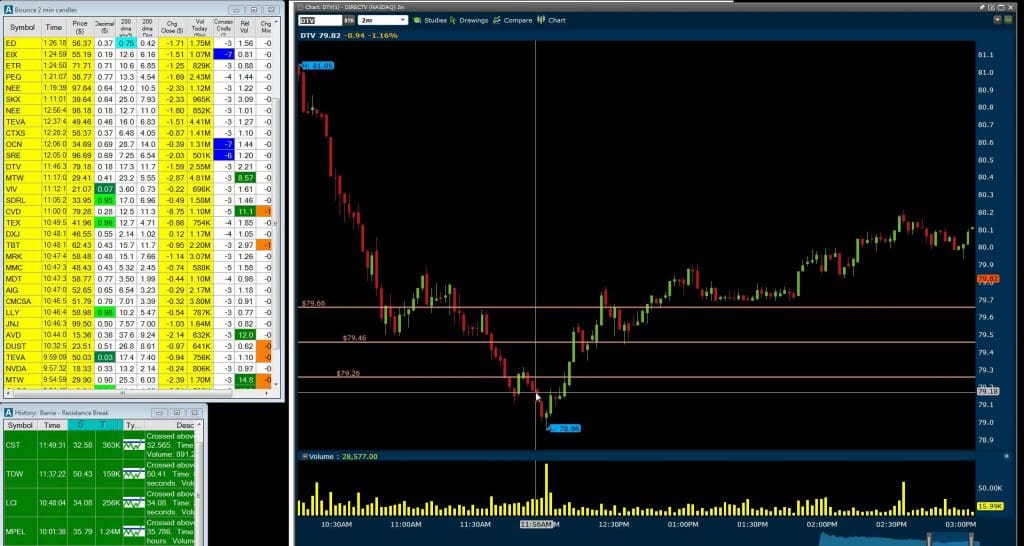Viewport: 1024px width, 546px height.
Task: Click the resistance break type icon for MPEL
Action: tap(134, 532)
